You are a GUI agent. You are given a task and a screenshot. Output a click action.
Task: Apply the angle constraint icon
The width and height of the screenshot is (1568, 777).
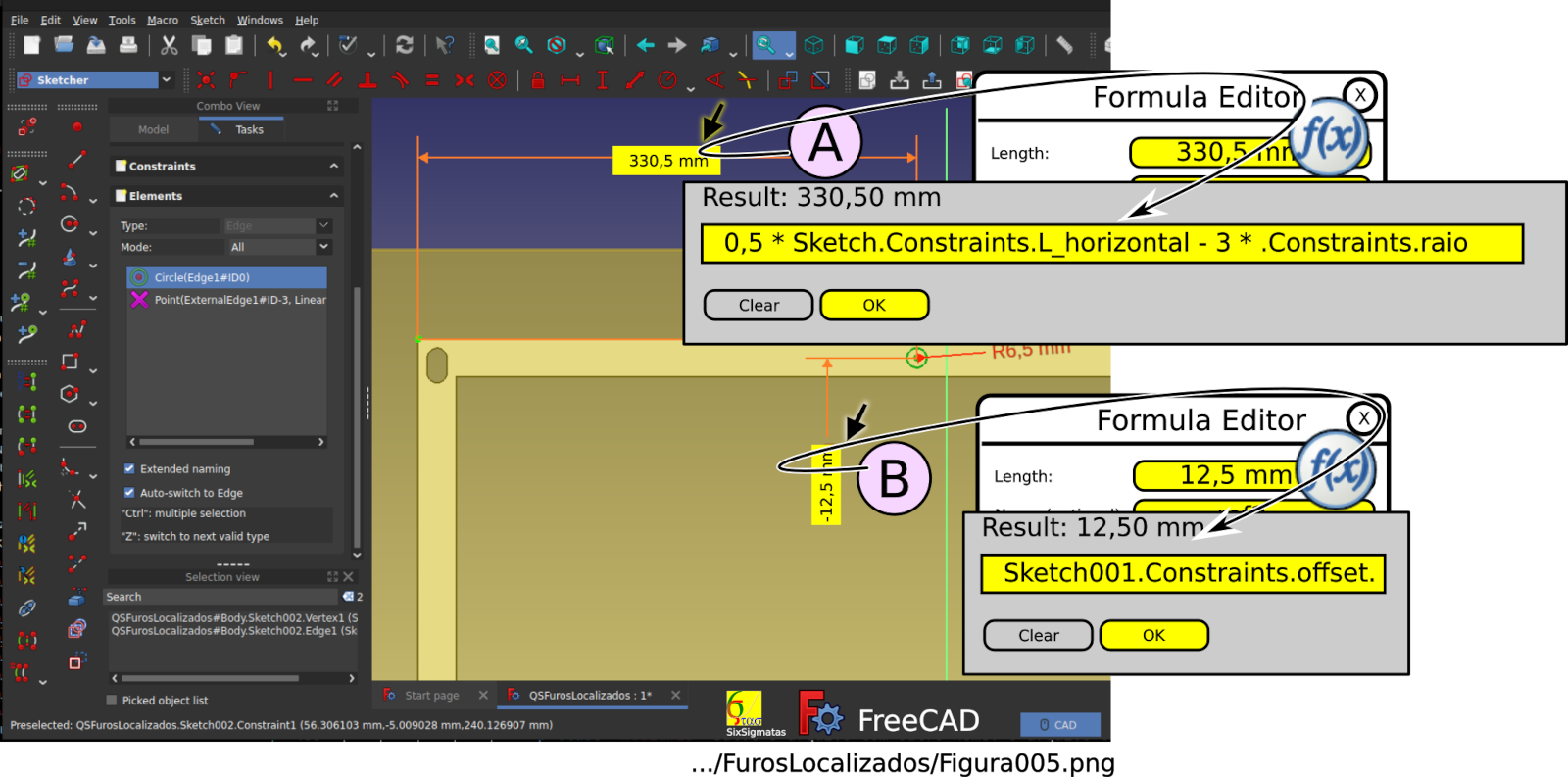click(x=715, y=80)
